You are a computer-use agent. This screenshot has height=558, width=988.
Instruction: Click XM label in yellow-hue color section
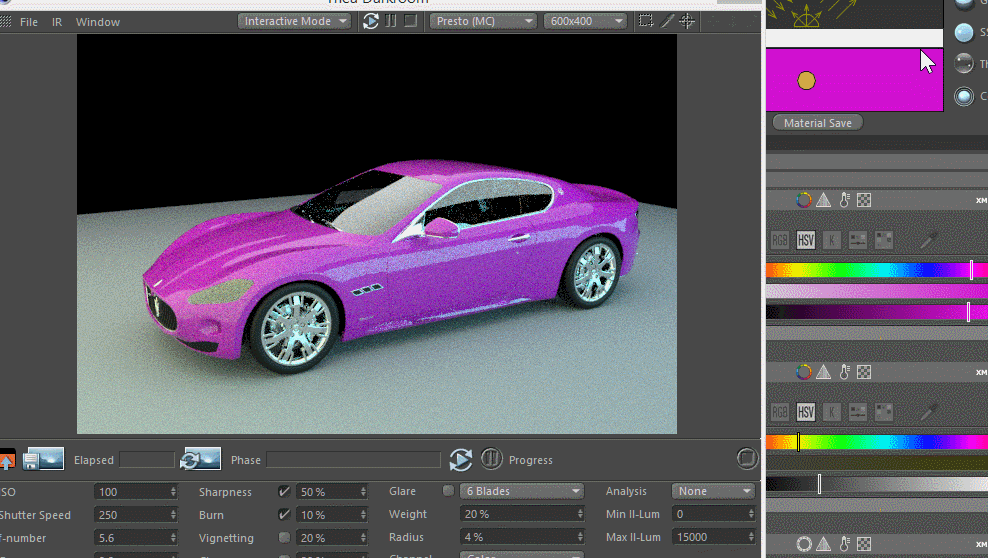point(981,372)
